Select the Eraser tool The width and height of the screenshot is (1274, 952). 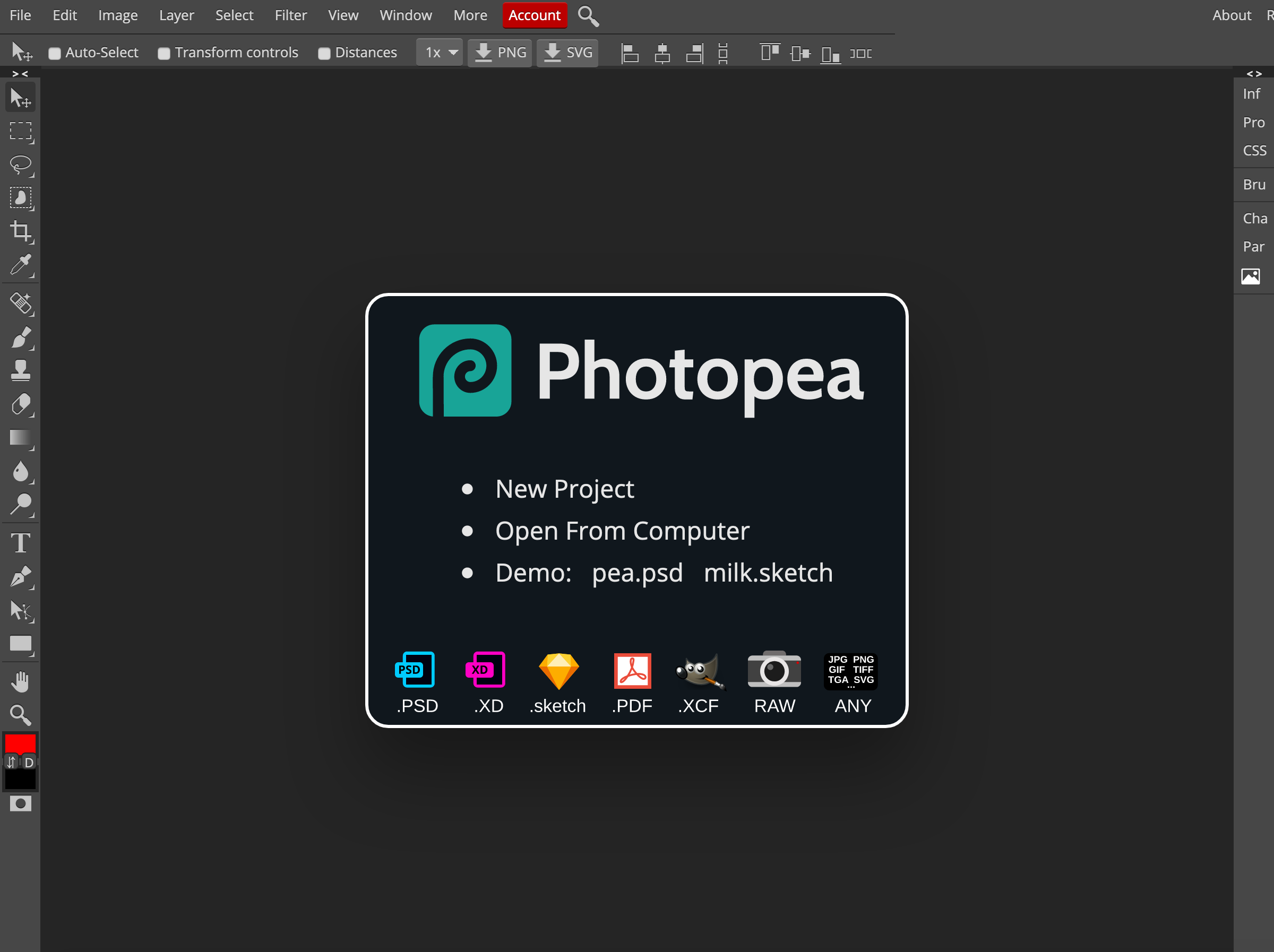tap(21, 404)
